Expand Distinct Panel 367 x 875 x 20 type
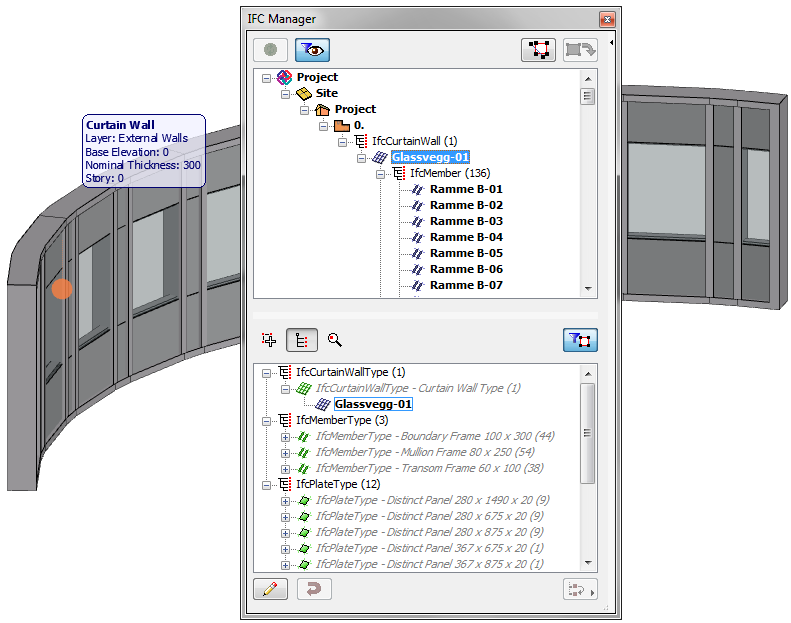Screen dimensions: 791x623 [286, 565]
